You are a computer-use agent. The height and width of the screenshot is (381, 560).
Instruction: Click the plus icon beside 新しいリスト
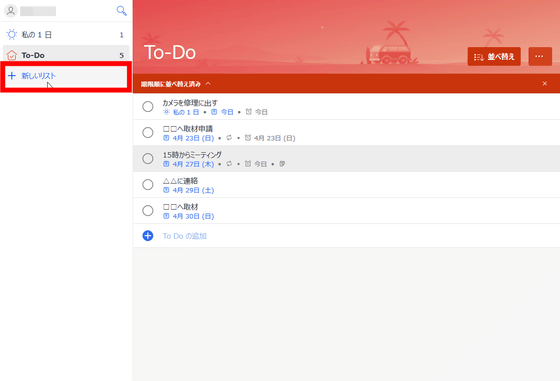tap(12, 76)
